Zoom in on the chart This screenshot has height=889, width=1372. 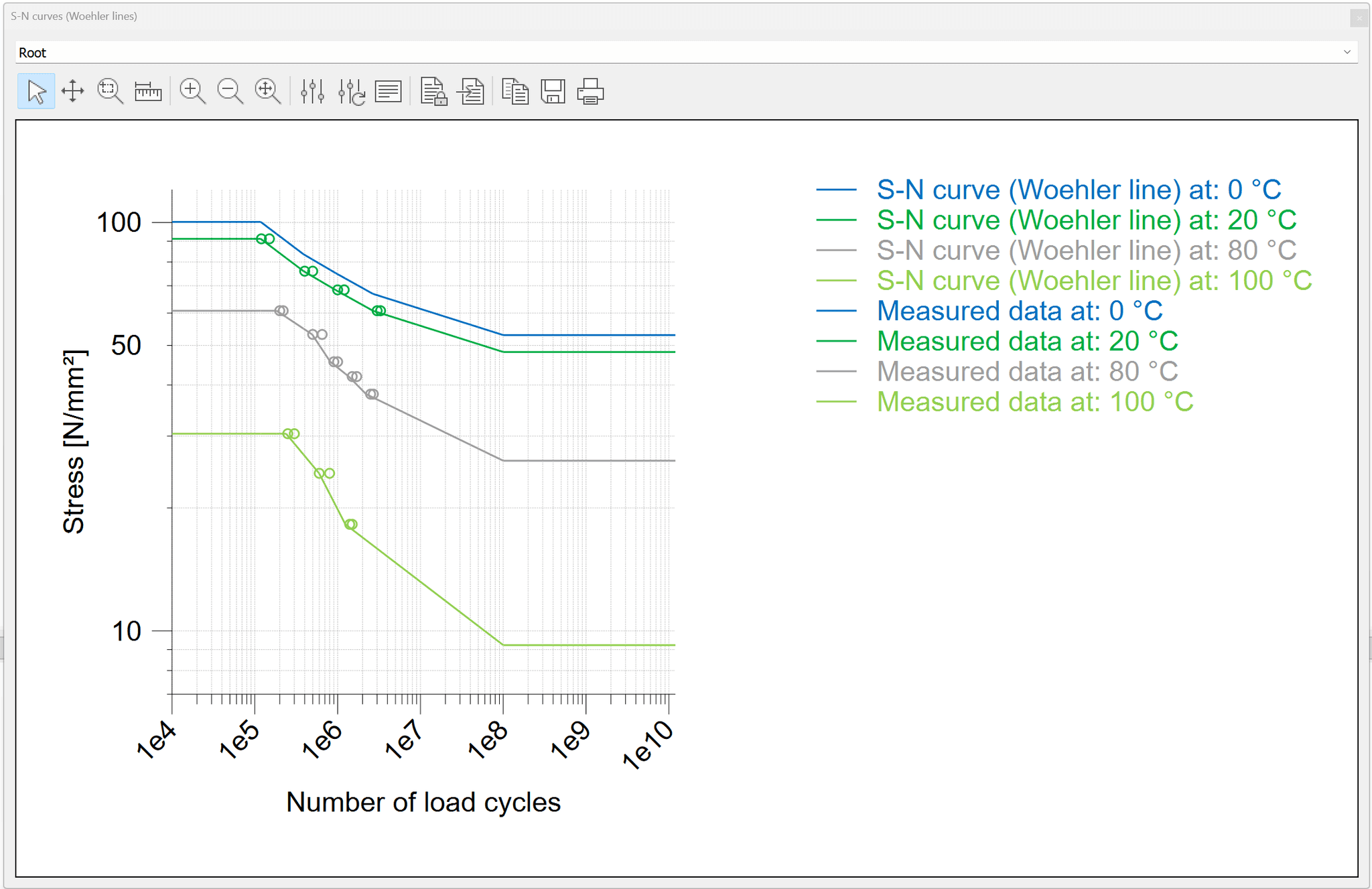[x=192, y=92]
